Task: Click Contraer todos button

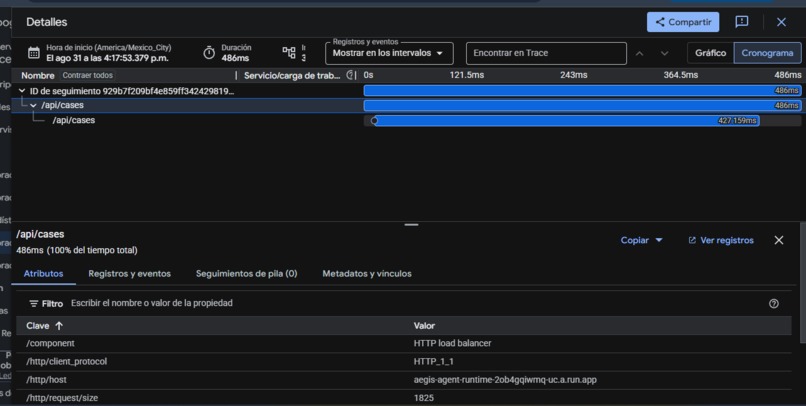Action: coord(87,75)
